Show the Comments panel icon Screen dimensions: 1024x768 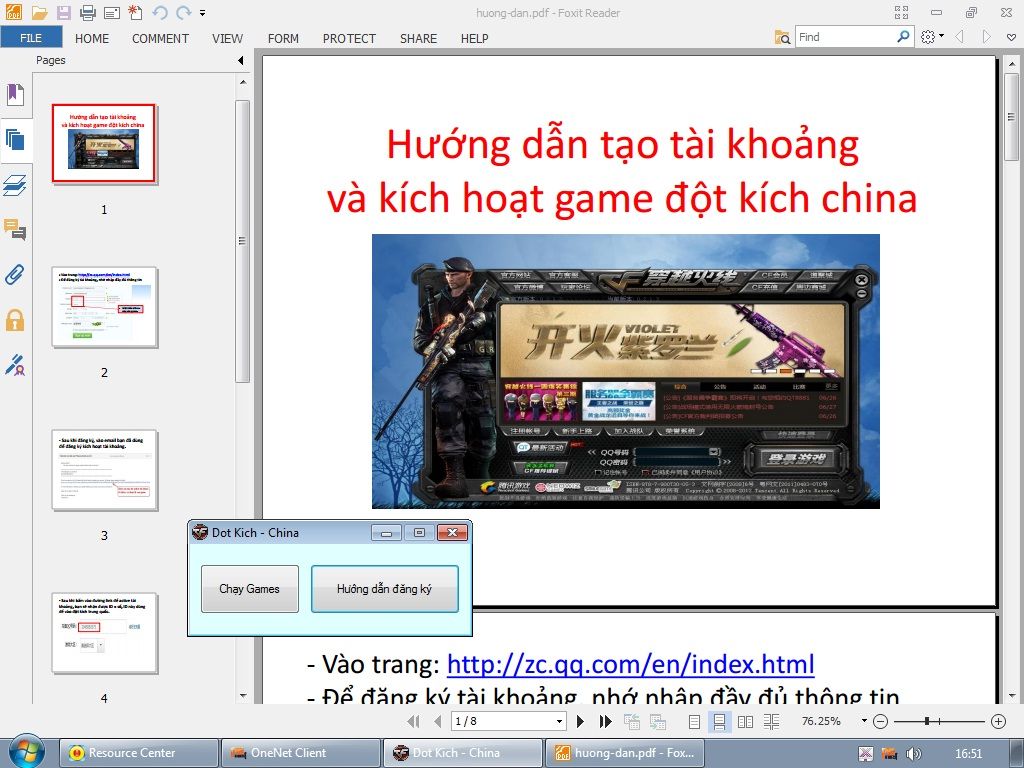15,230
